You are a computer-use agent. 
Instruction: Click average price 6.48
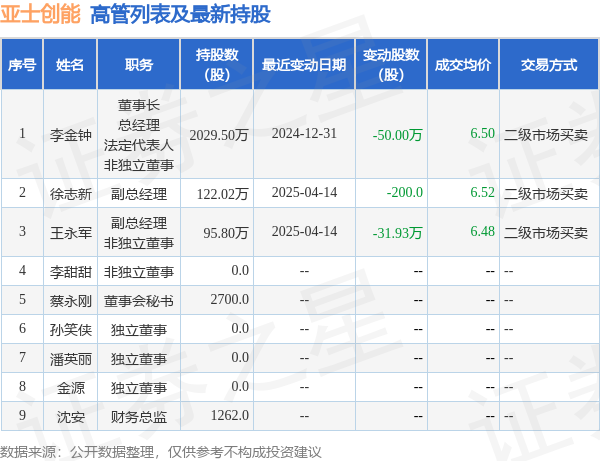[x=483, y=231]
